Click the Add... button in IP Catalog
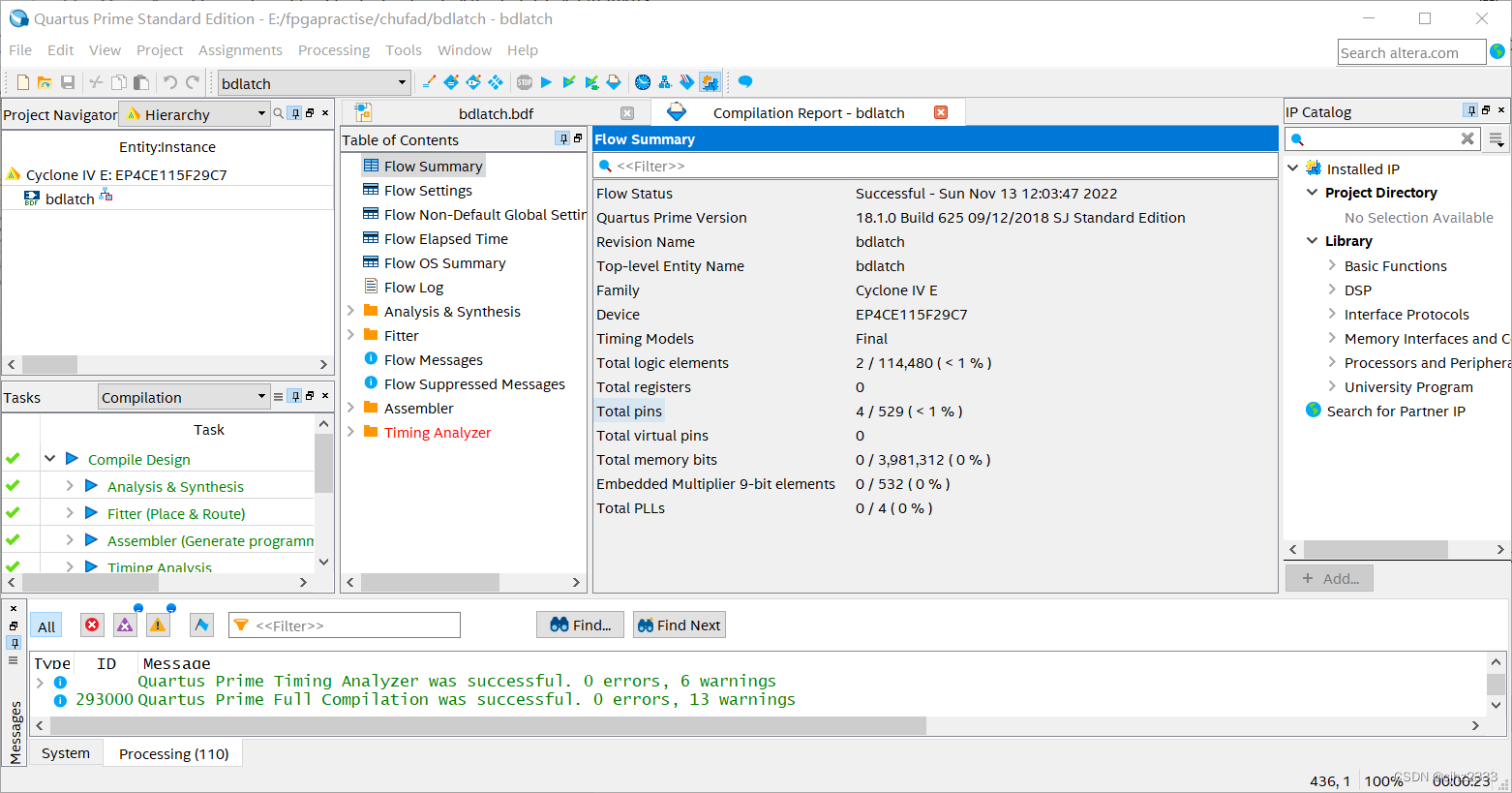1512x793 pixels. pyautogui.click(x=1329, y=578)
